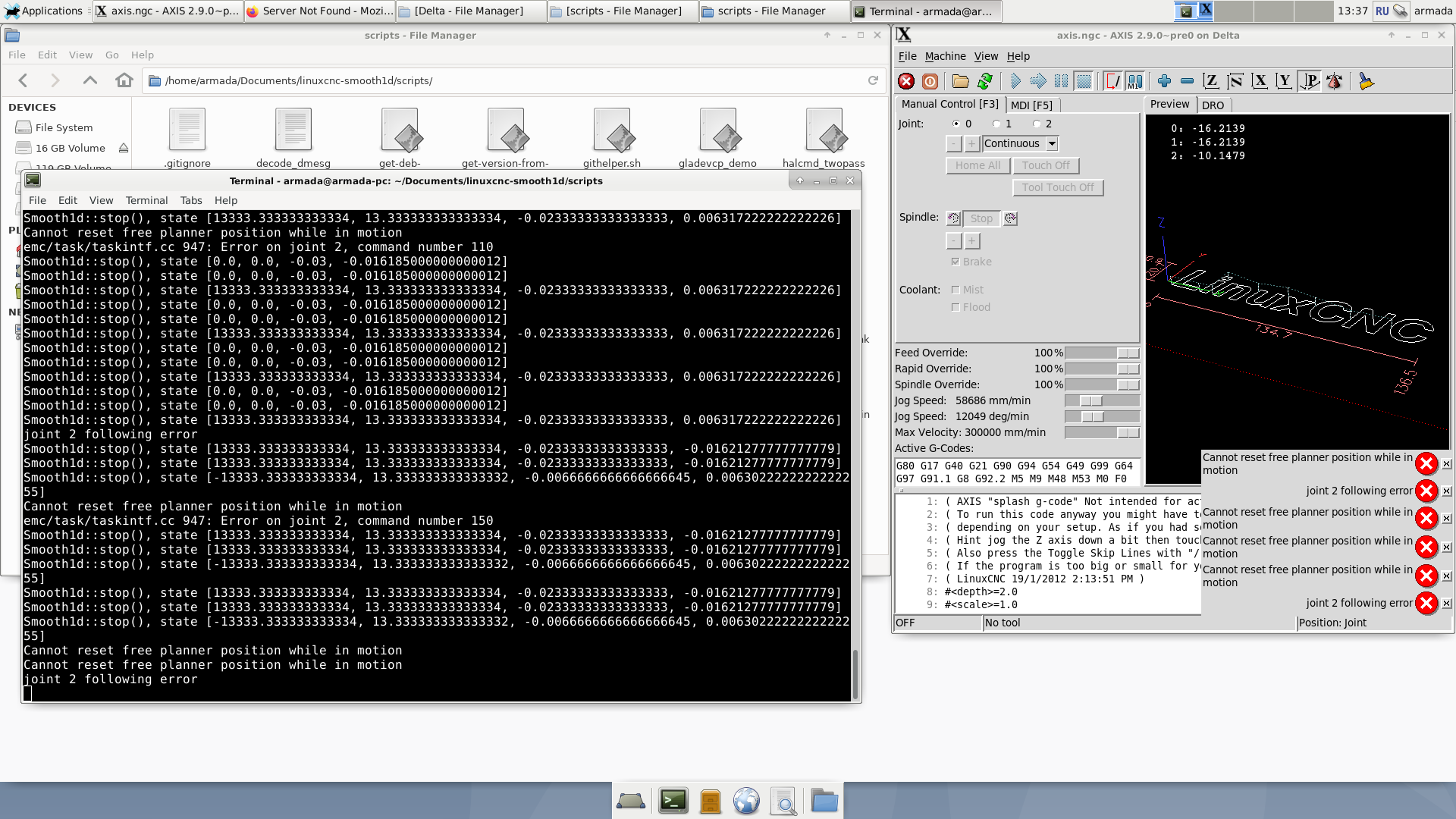Screen dimensions: 1456x819
Task: Click jog minus button beside Continuous
Action: [954, 143]
